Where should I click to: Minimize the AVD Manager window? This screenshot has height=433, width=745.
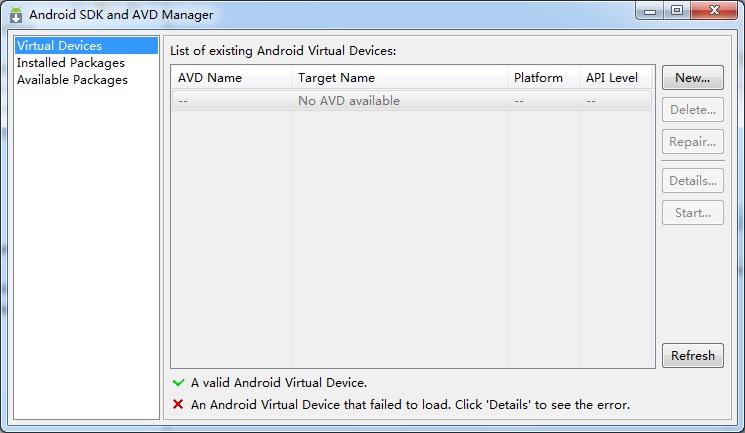tap(649, 10)
